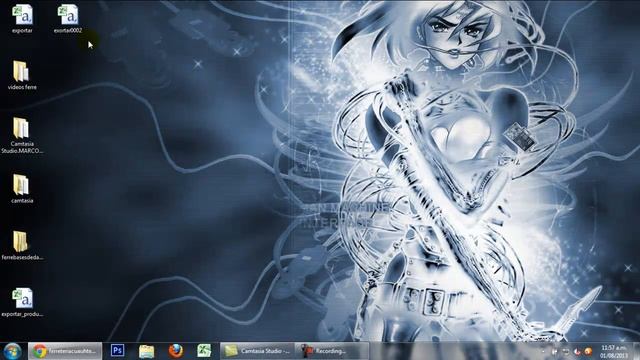Image resolution: width=640 pixels, height=360 pixels.
Task: Open Action Center flag tray icon
Action: tap(554, 351)
